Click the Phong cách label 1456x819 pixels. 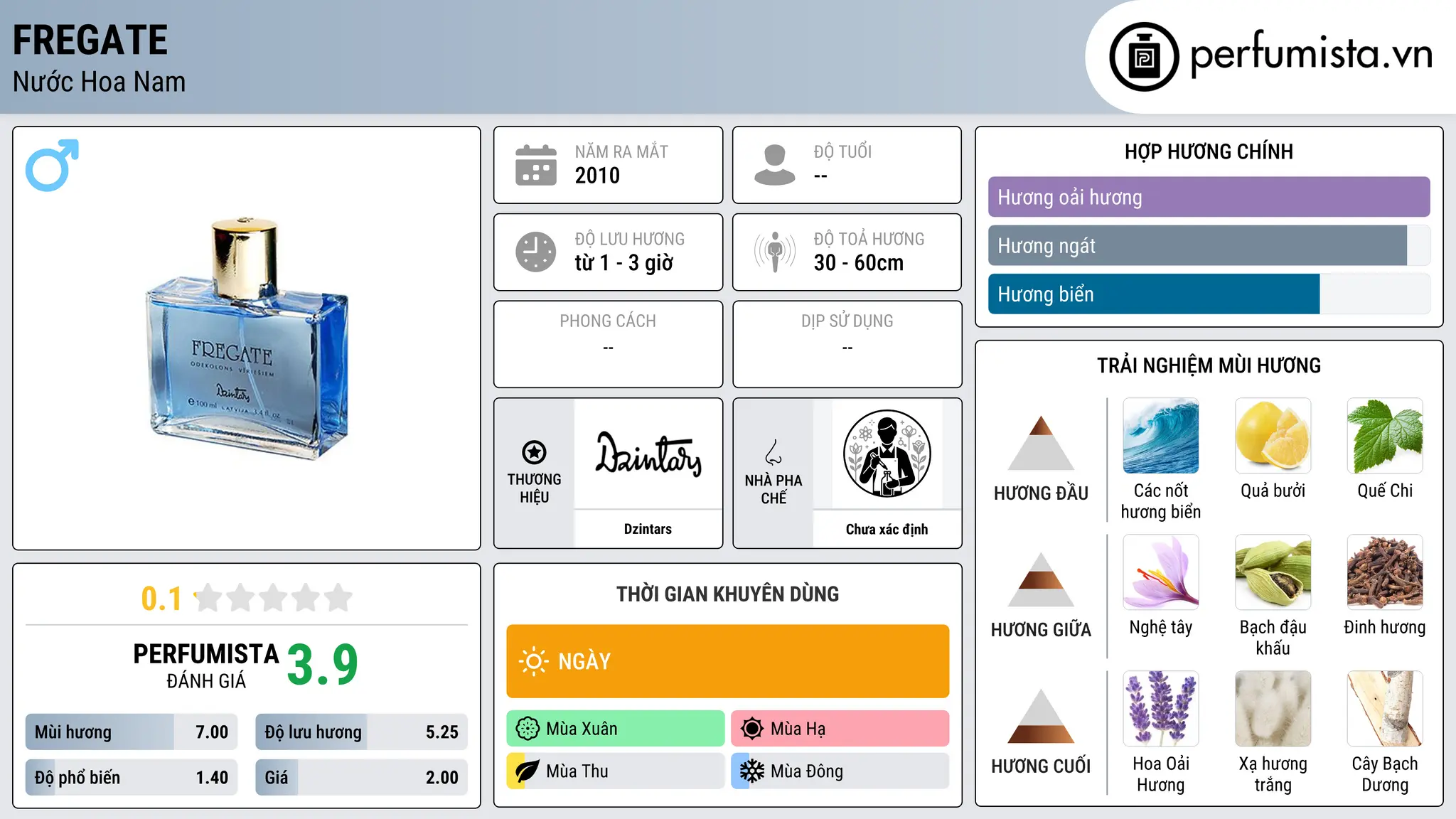(x=608, y=321)
